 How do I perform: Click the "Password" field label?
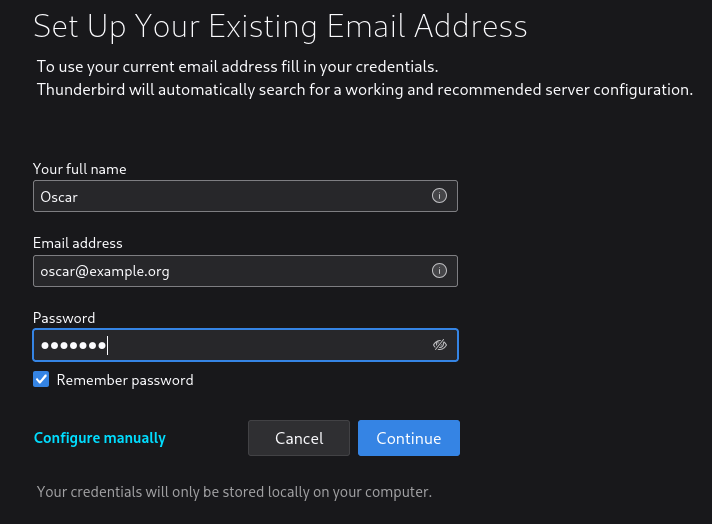tap(64, 318)
